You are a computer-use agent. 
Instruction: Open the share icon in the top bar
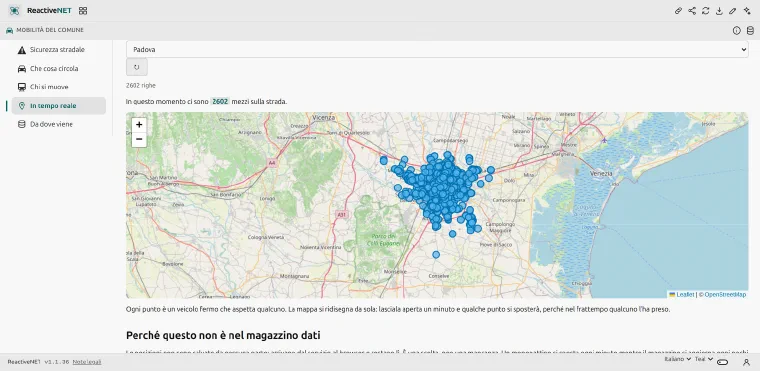[692, 11]
